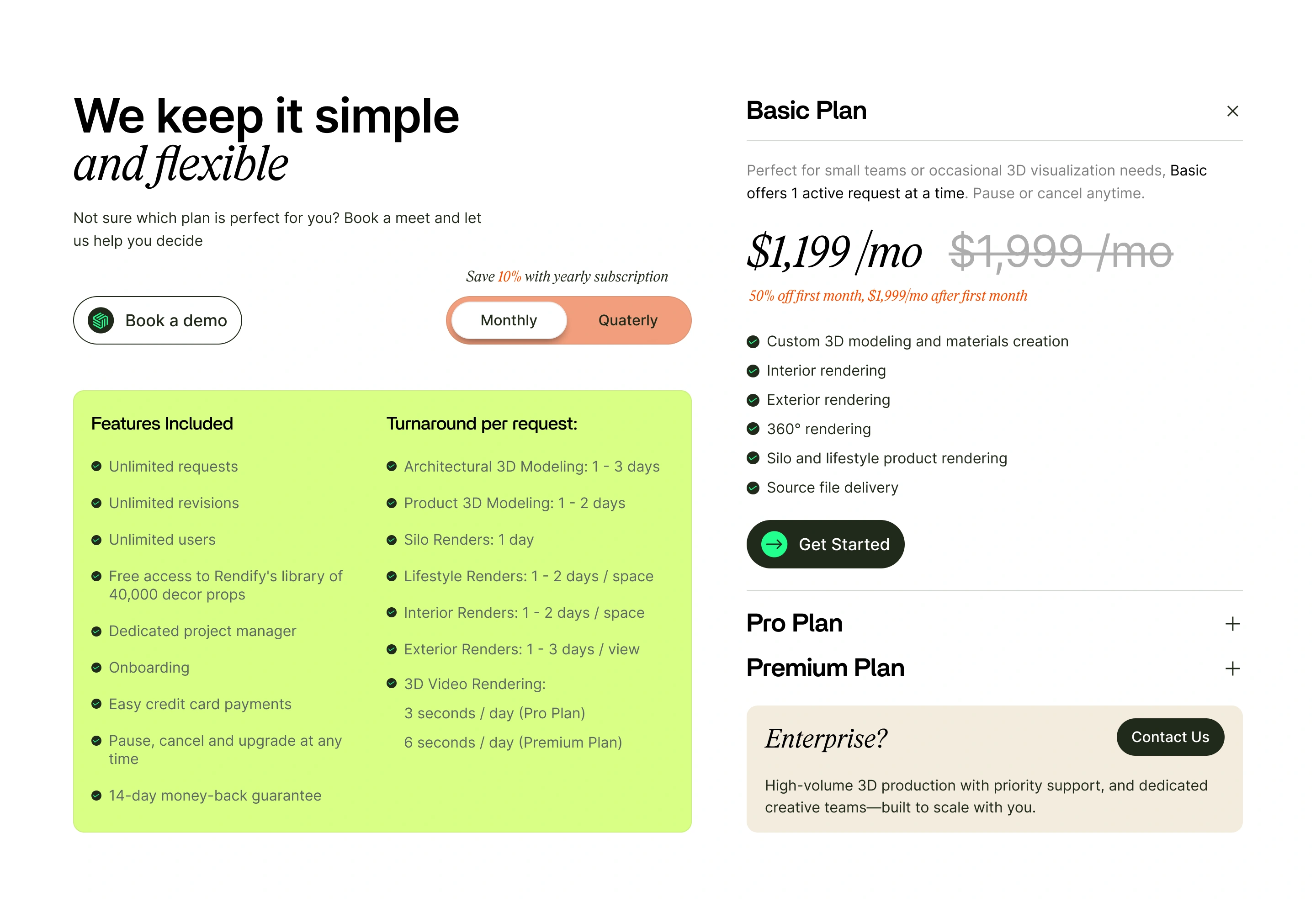Click the checkmark beside Interior rendering
The height and width of the screenshot is (902, 1316).
tap(753, 370)
